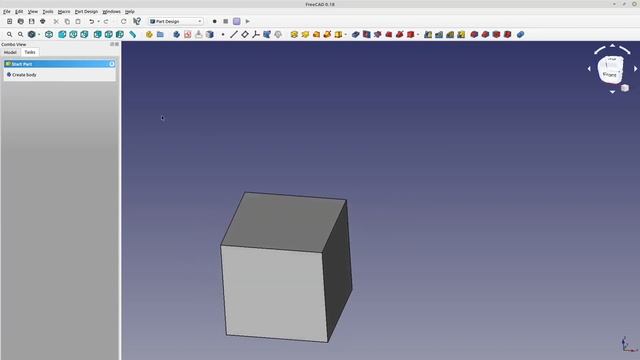Image resolution: width=640 pixels, height=360 pixels.
Task: Select the Chamfer tool
Action: point(485,35)
